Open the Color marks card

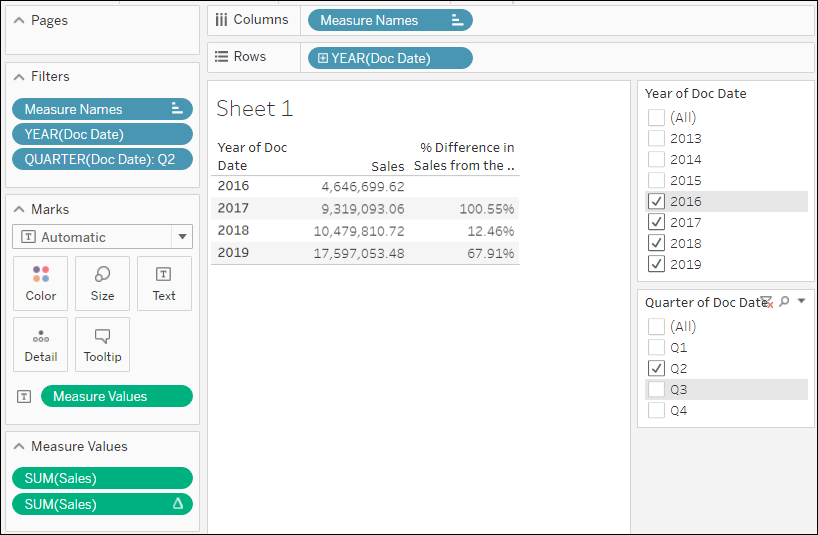41,283
